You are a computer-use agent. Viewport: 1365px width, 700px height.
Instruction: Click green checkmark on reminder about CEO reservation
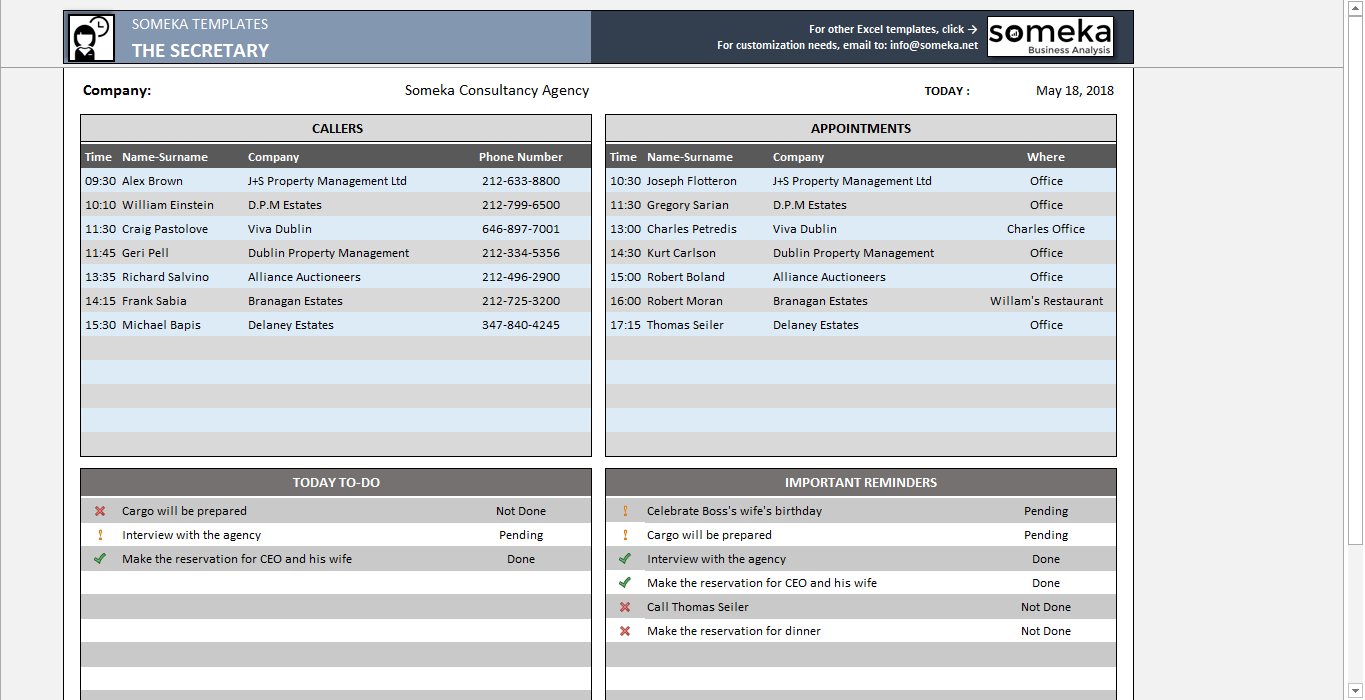coord(625,582)
